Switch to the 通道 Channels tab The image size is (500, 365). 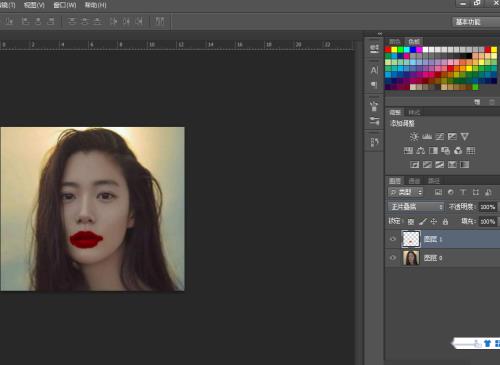click(414, 181)
